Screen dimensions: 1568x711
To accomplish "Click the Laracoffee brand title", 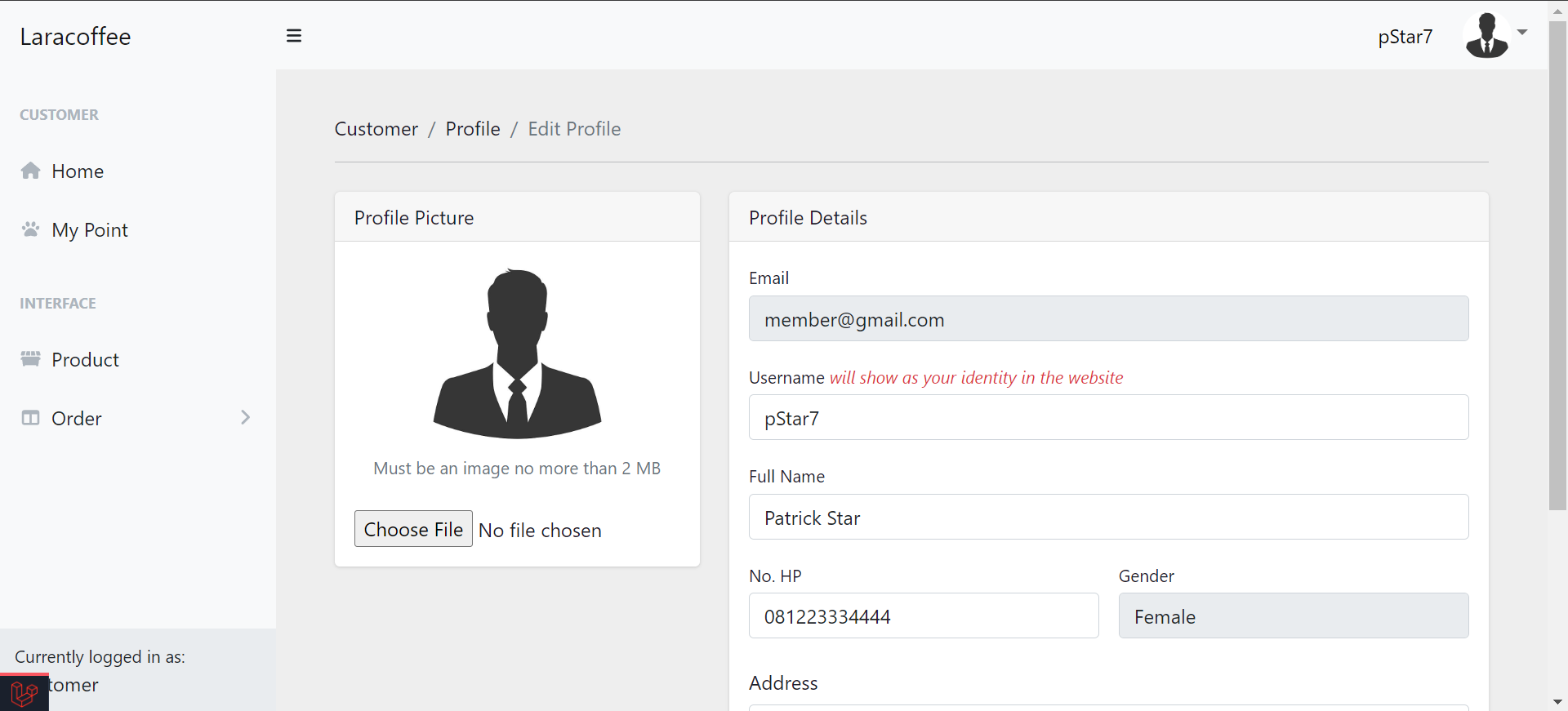I will tap(75, 37).
